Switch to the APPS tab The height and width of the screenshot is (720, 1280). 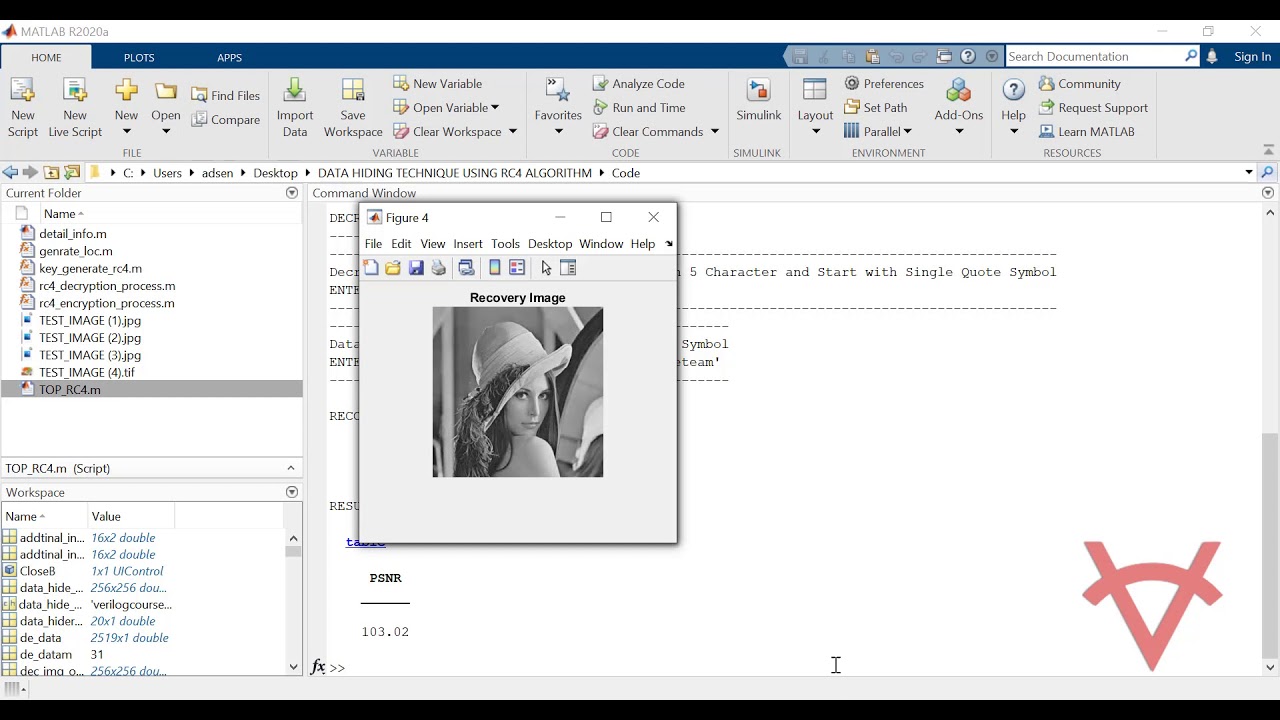pos(230,57)
